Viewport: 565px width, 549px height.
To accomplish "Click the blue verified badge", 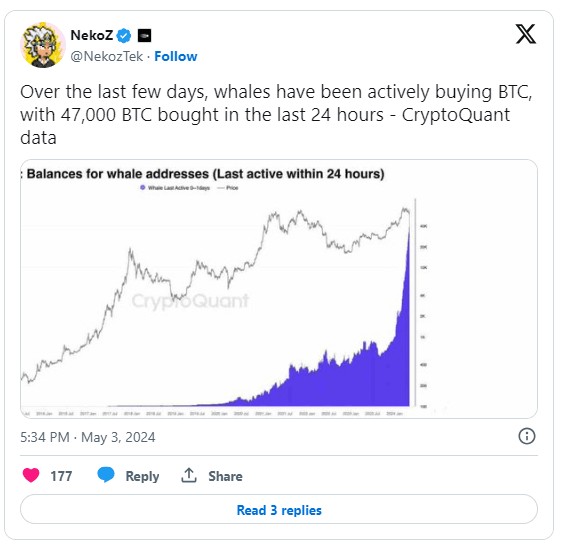I will point(124,36).
